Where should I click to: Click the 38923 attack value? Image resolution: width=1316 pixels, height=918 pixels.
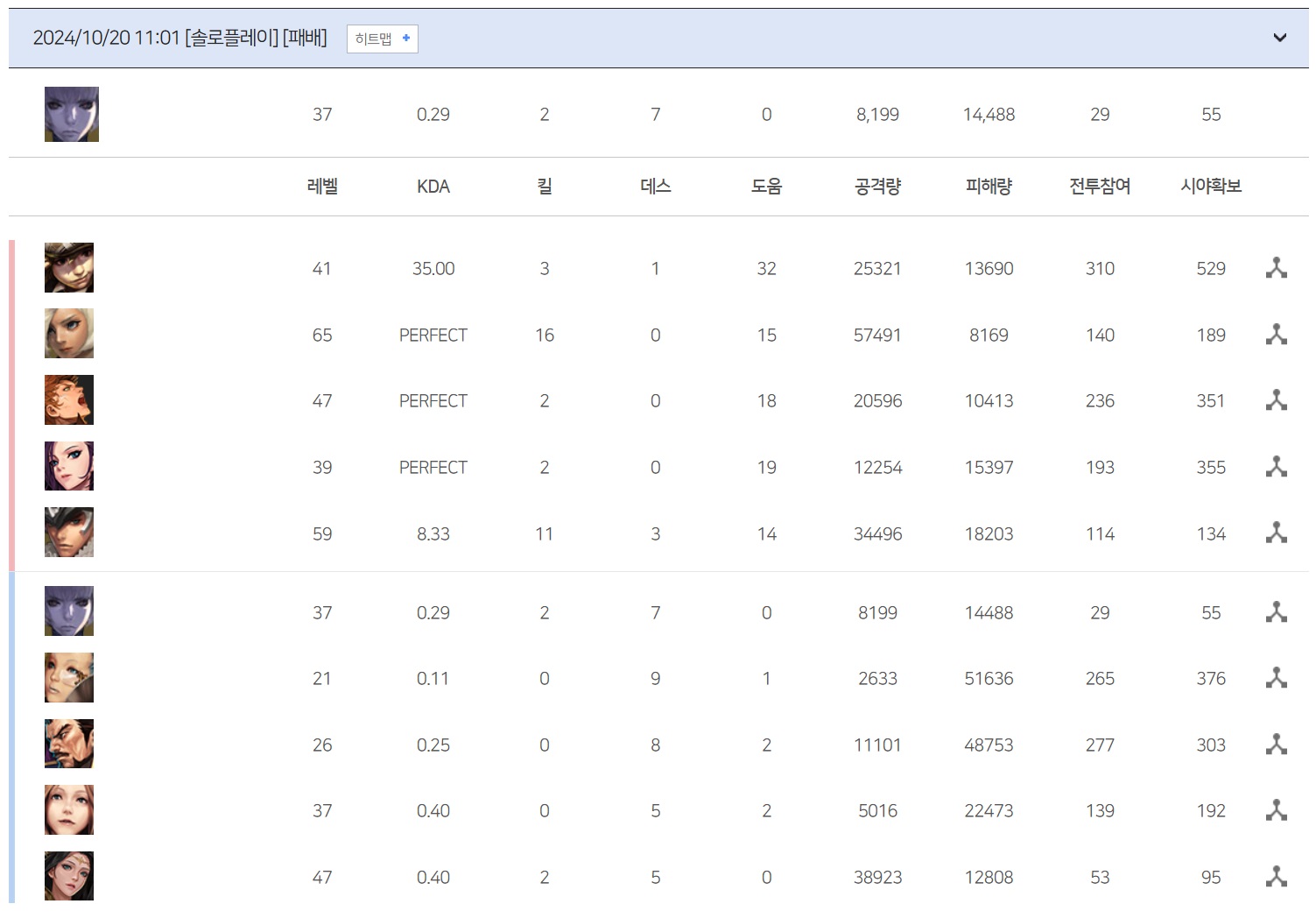tap(878, 877)
